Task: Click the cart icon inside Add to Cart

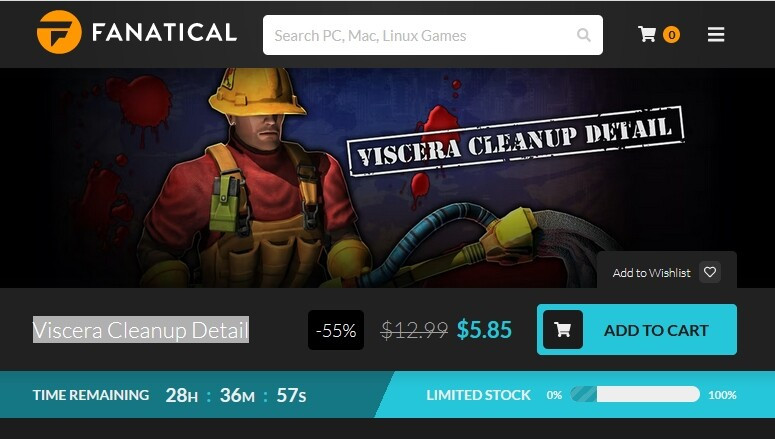Action: coord(562,330)
